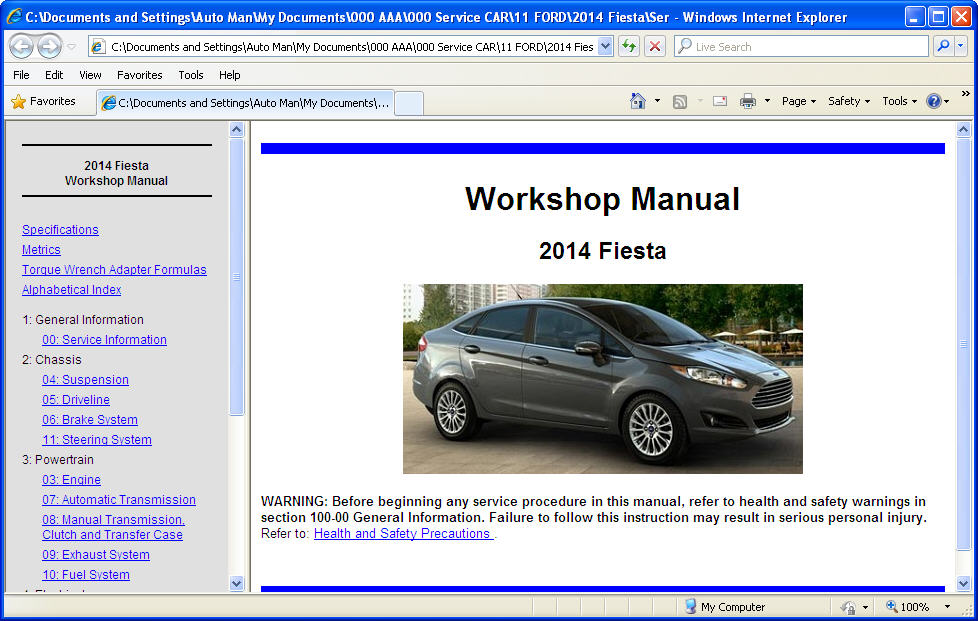Click the Refresh page icon
Image resolution: width=978 pixels, height=621 pixels.
click(x=629, y=46)
